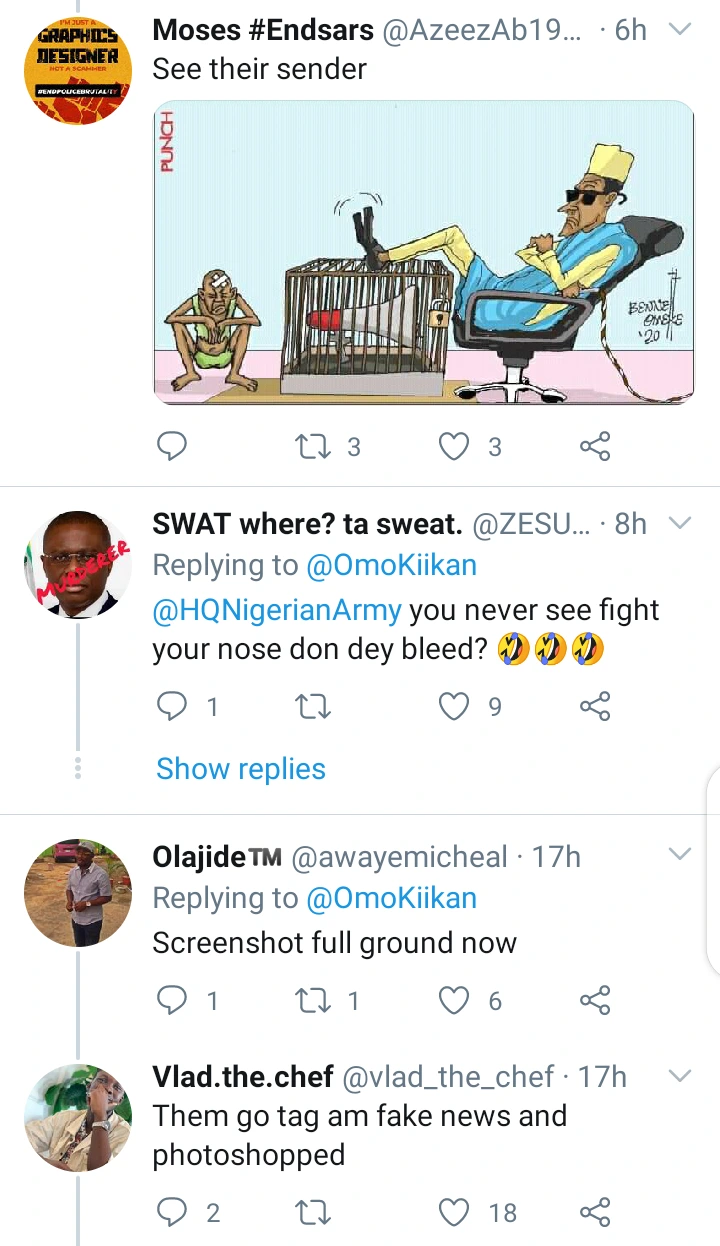
Task: Open options chevron on Vlad.the.chef's tweet
Action: click(679, 1076)
